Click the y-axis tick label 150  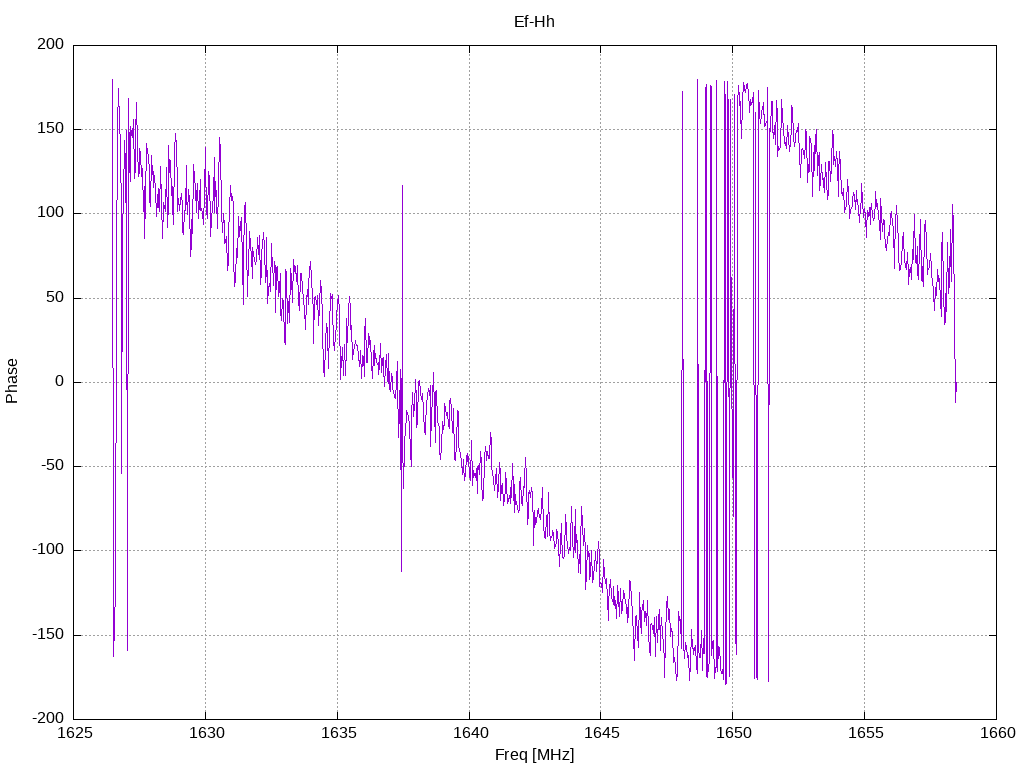51,129
